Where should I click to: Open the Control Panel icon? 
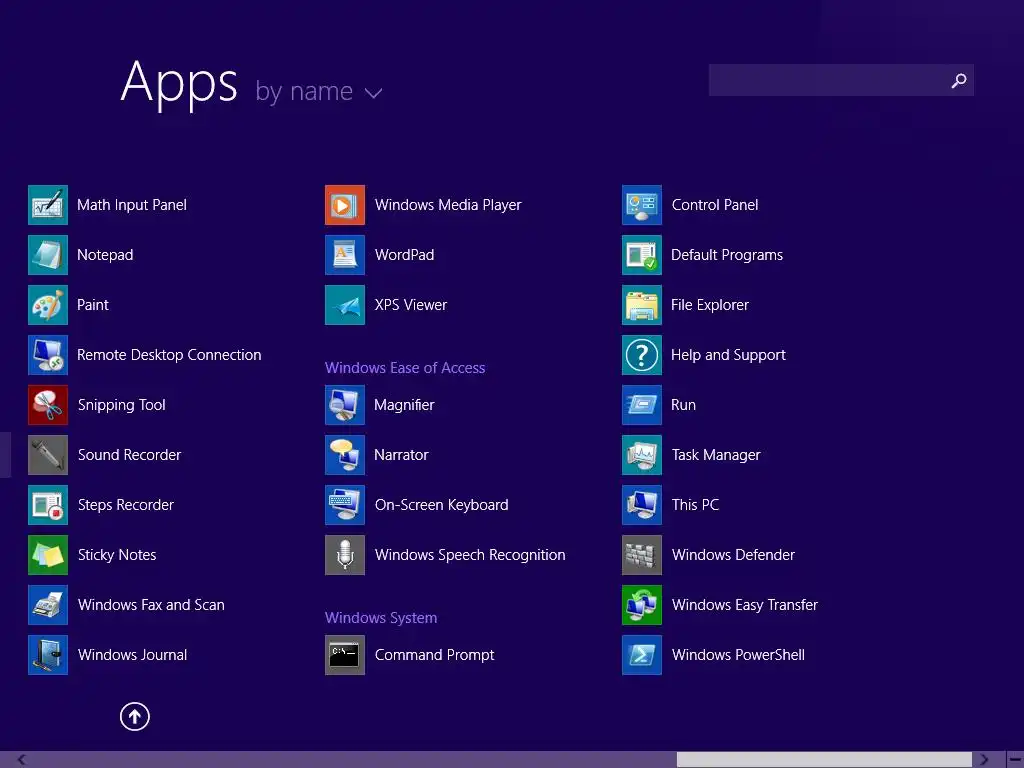[x=642, y=205]
